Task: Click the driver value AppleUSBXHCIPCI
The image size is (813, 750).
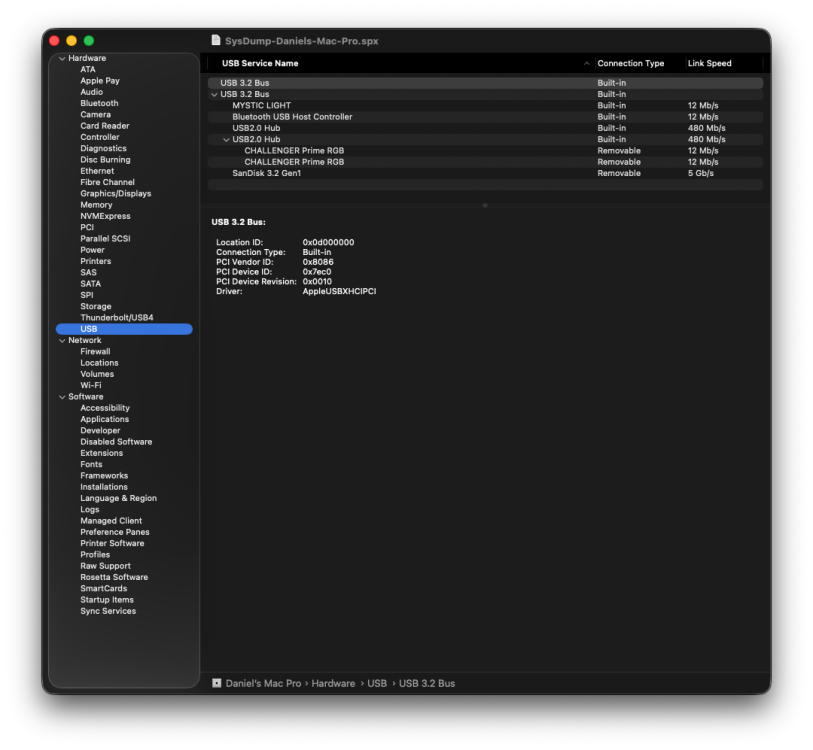Action: [x=339, y=291]
